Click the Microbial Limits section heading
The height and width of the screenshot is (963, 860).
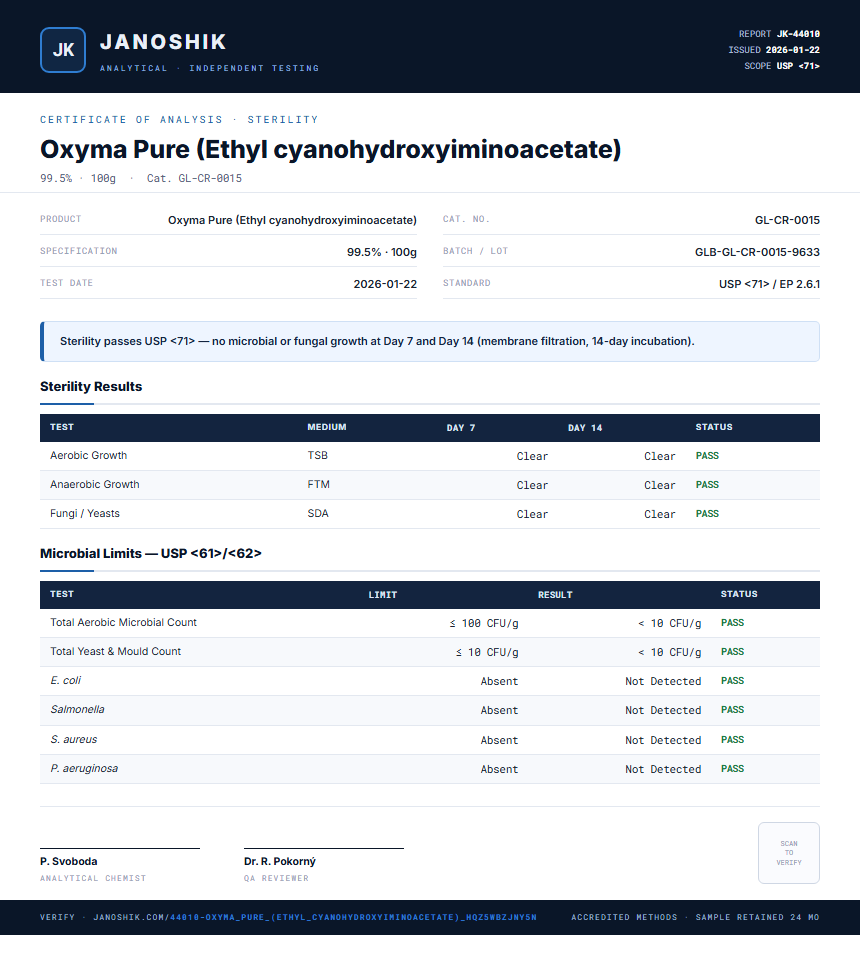150,553
